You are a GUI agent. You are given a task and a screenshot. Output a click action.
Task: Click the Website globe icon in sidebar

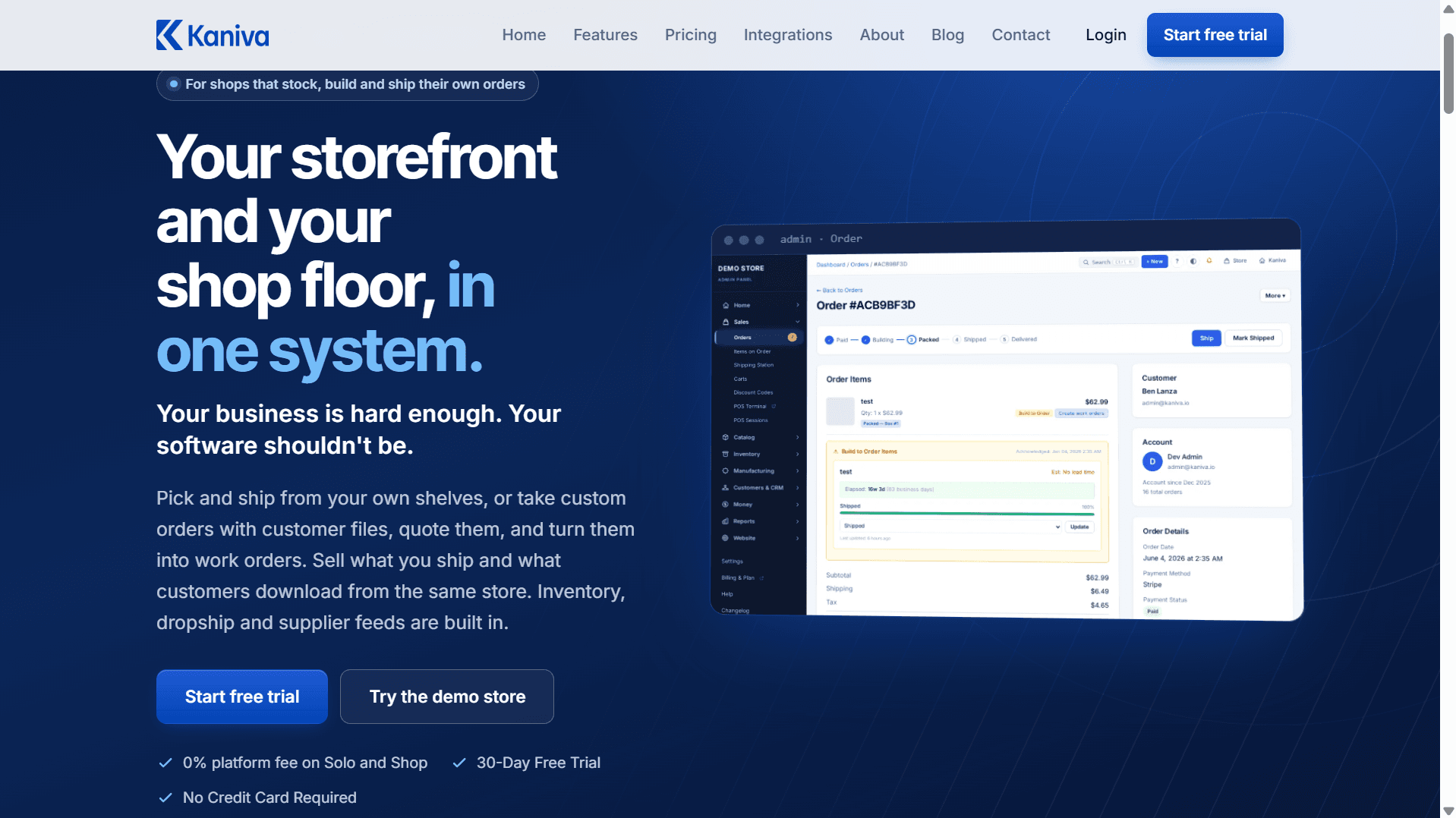pos(726,538)
